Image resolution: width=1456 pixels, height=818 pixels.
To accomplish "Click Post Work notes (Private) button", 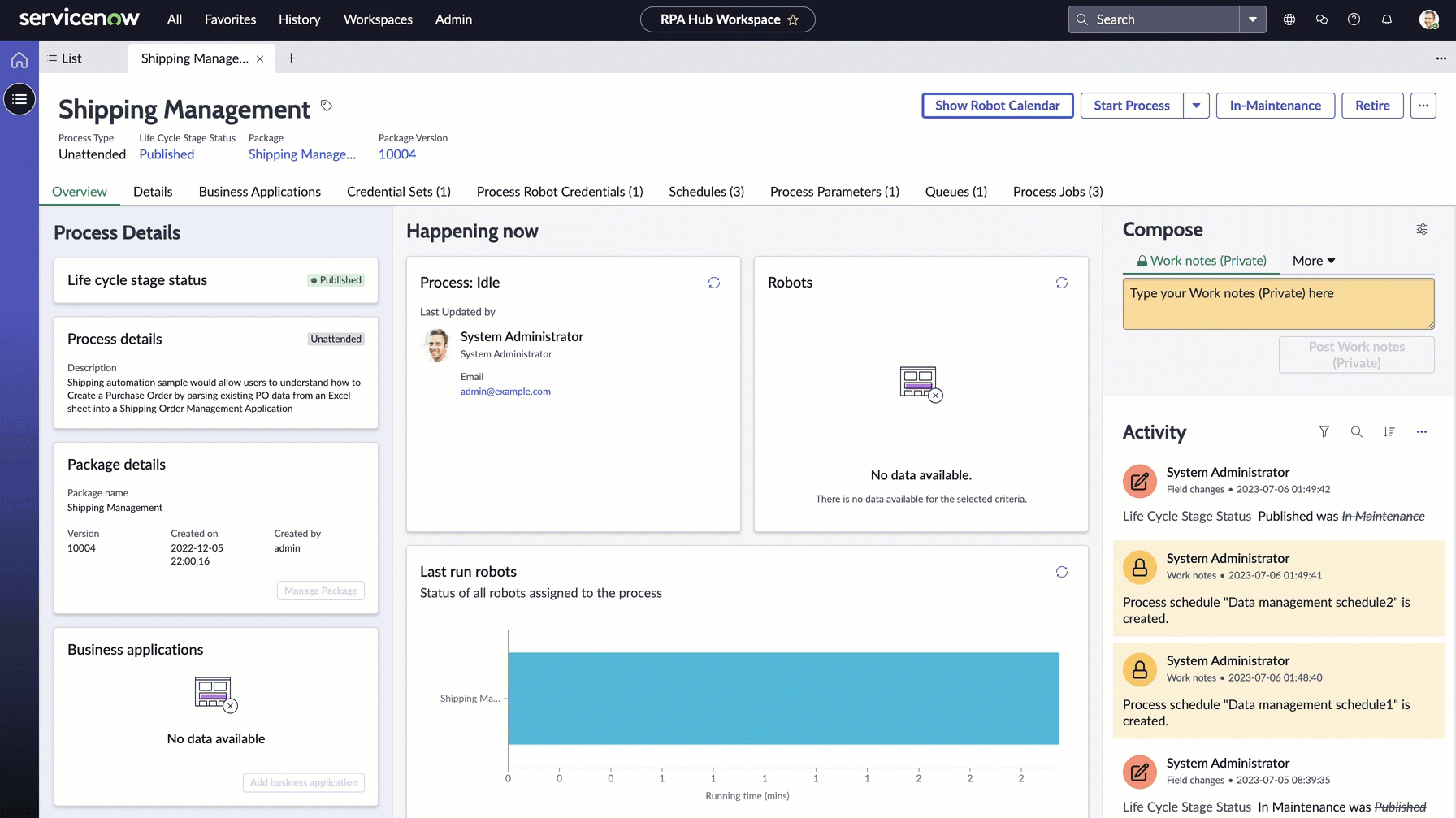I will click(1357, 355).
